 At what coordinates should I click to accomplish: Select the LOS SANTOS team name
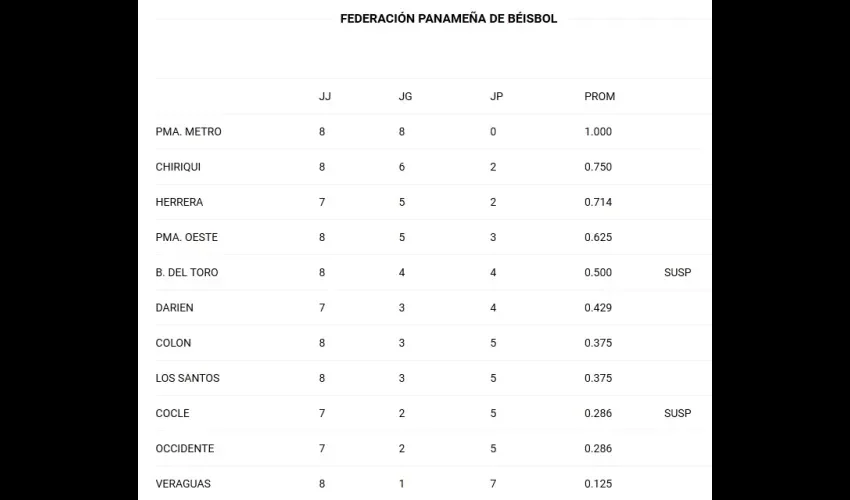(x=188, y=379)
